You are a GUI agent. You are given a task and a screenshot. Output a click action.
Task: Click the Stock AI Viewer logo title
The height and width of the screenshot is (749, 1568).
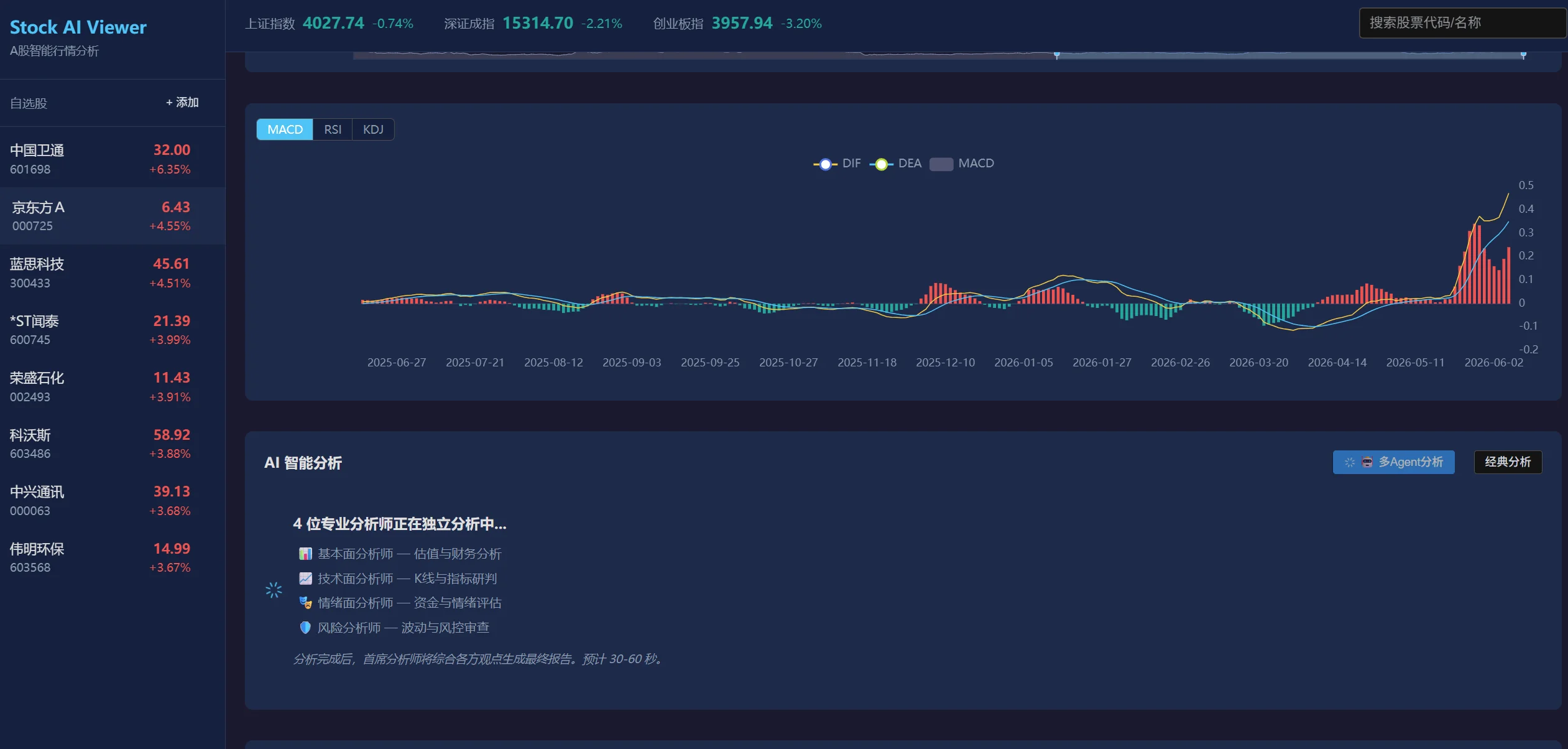(78, 27)
